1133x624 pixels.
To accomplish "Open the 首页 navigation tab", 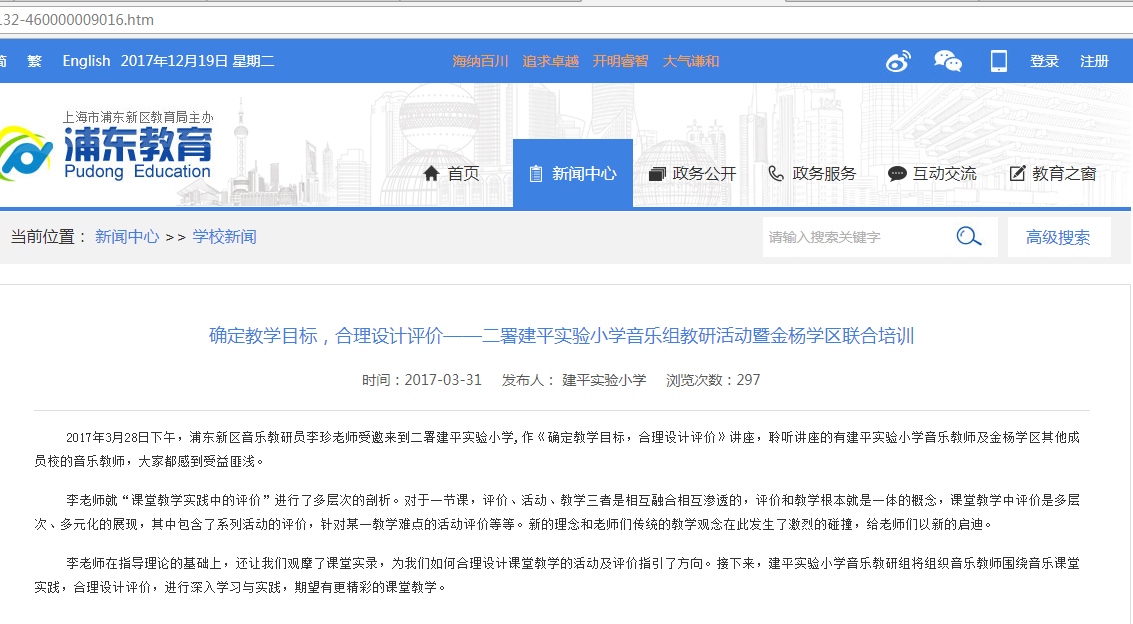I will (x=452, y=173).
